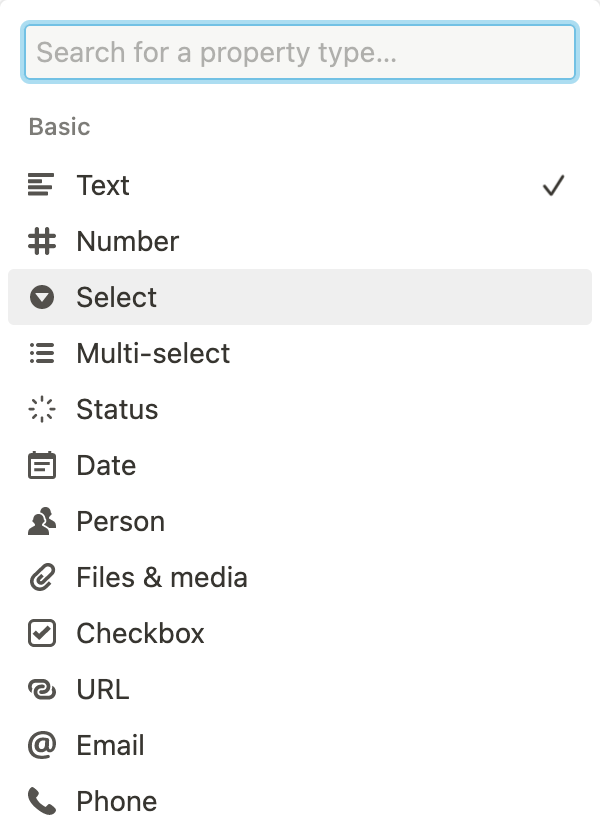The image size is (600, 840).
Task: Click the checkmark next to Text
Action: tap(554, 185)
